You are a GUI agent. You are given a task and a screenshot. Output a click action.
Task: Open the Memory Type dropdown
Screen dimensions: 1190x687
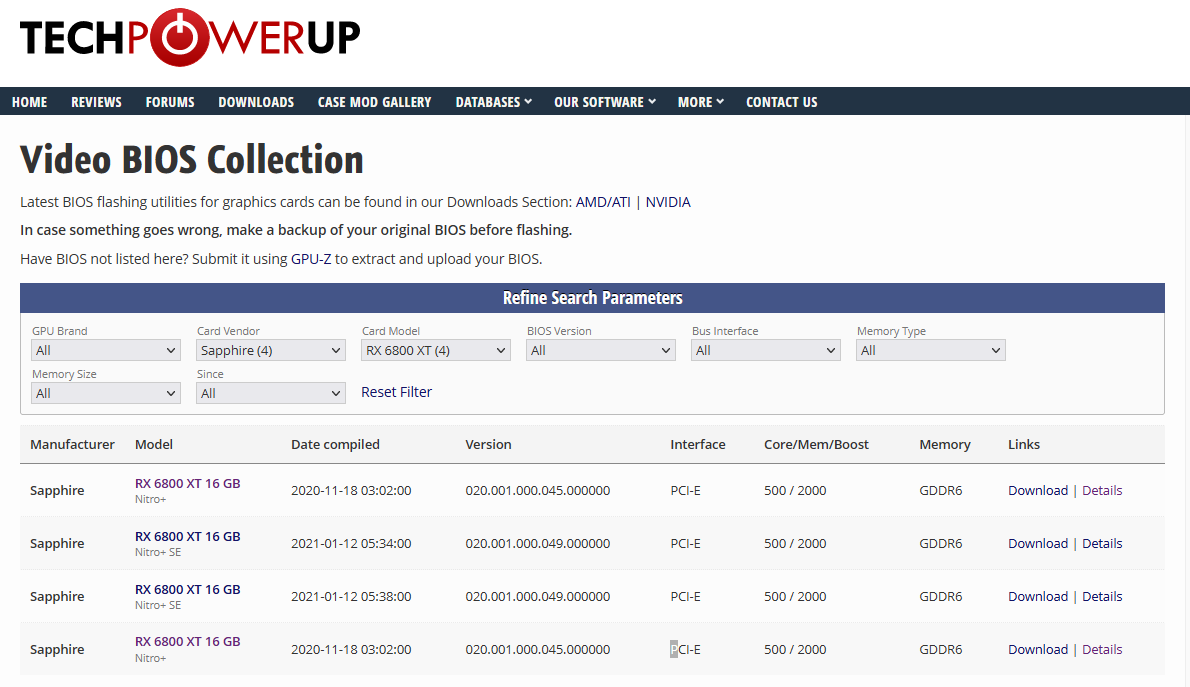tap(930, 350)
